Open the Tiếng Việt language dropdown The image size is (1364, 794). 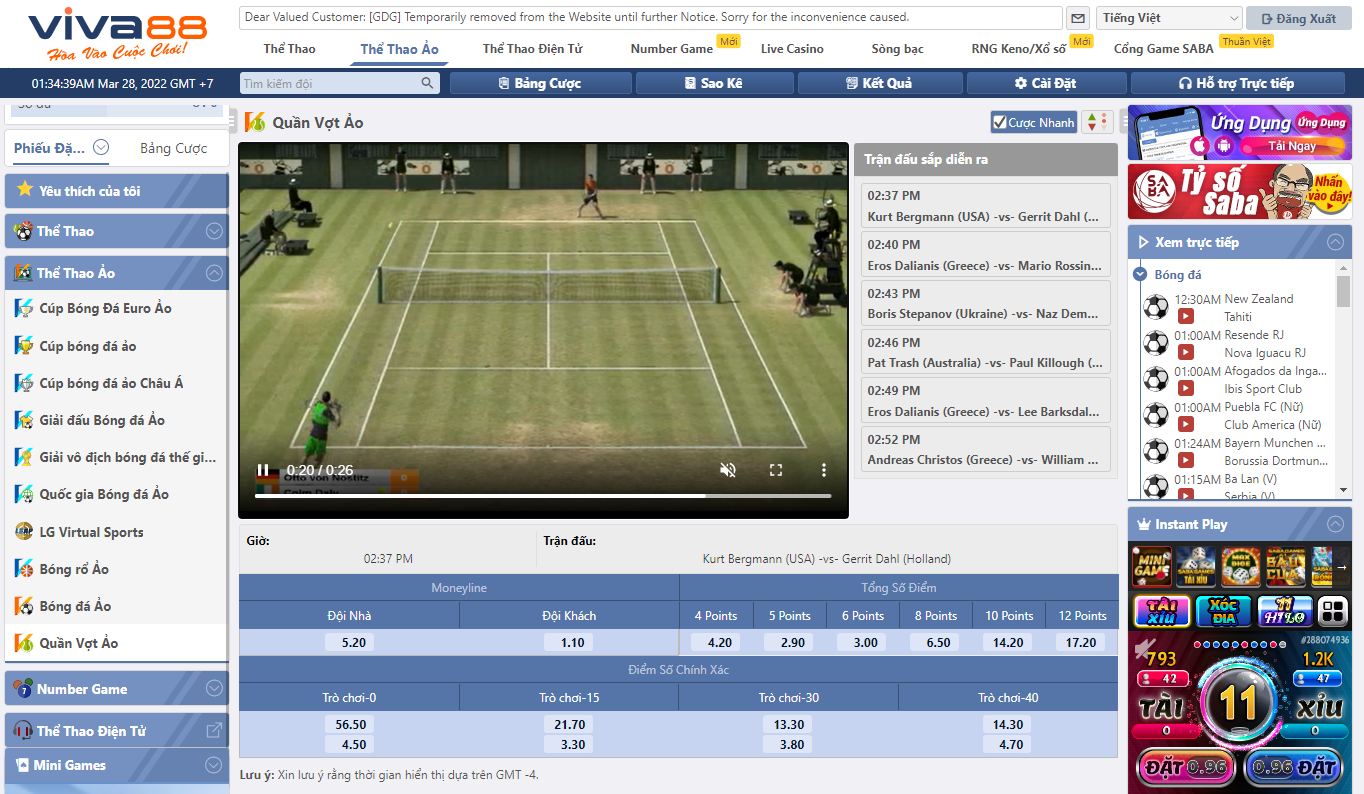click(1169, 18)
